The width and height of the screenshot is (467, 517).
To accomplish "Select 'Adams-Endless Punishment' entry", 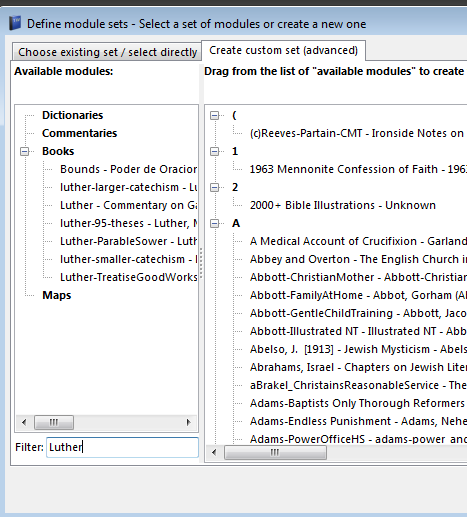I will (358, 421).
